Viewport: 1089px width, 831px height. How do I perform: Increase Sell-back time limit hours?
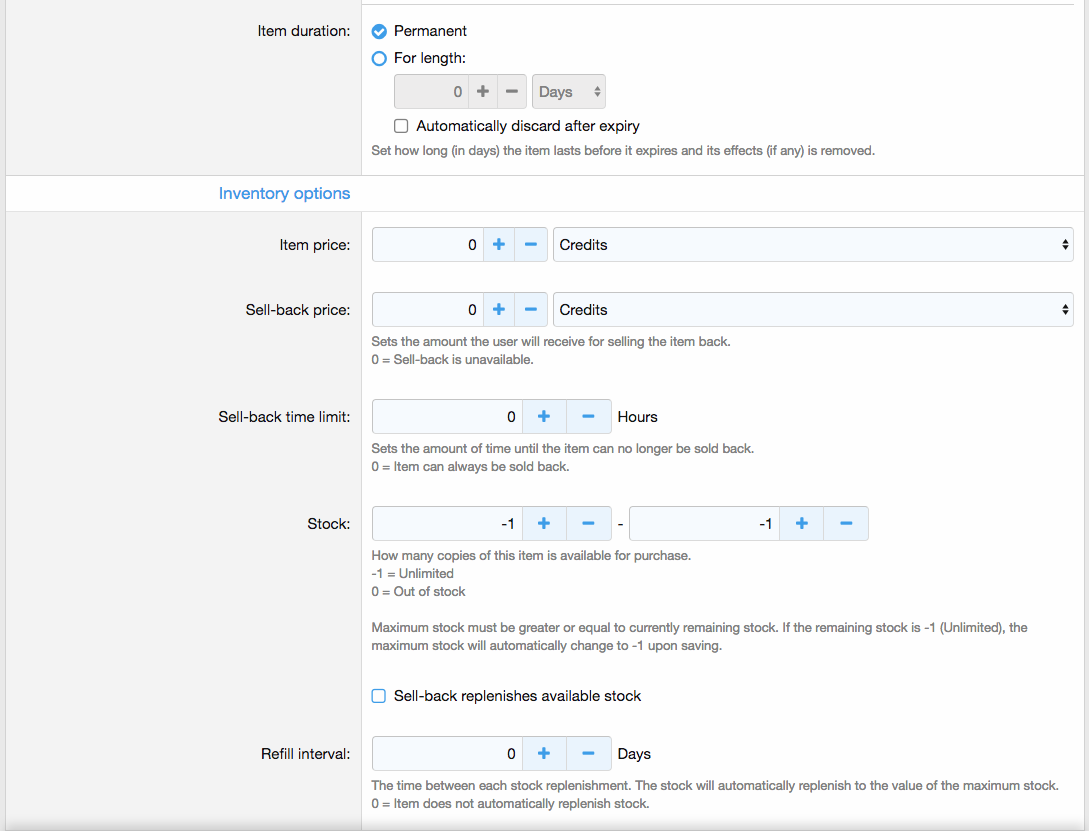click(x=544, y=417)
